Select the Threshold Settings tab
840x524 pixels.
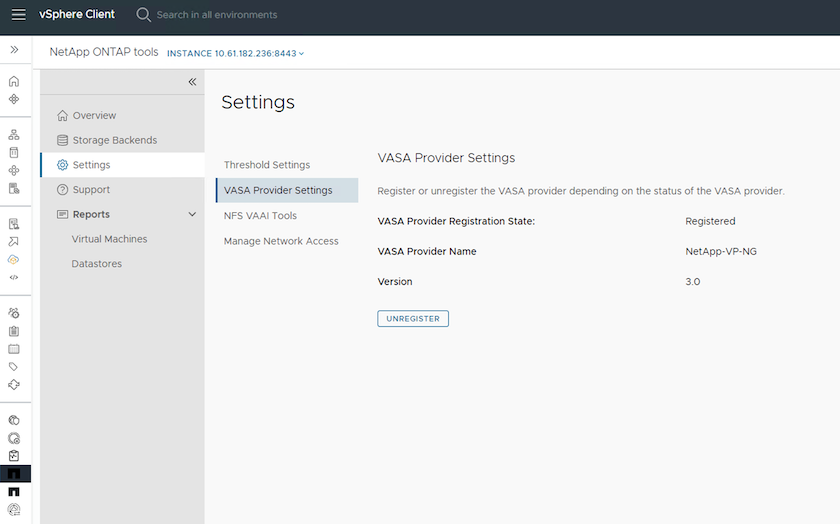(x=267, y=165)
